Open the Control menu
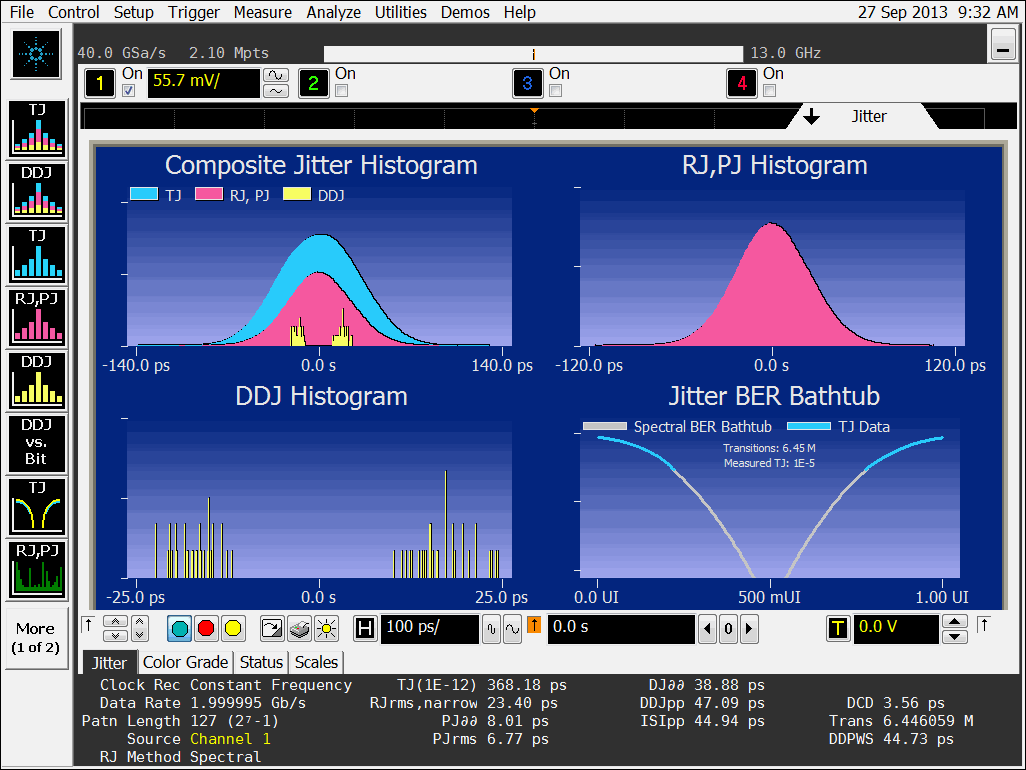Image resolution: width=1026 pixels, height=770 pixels. 74,12
